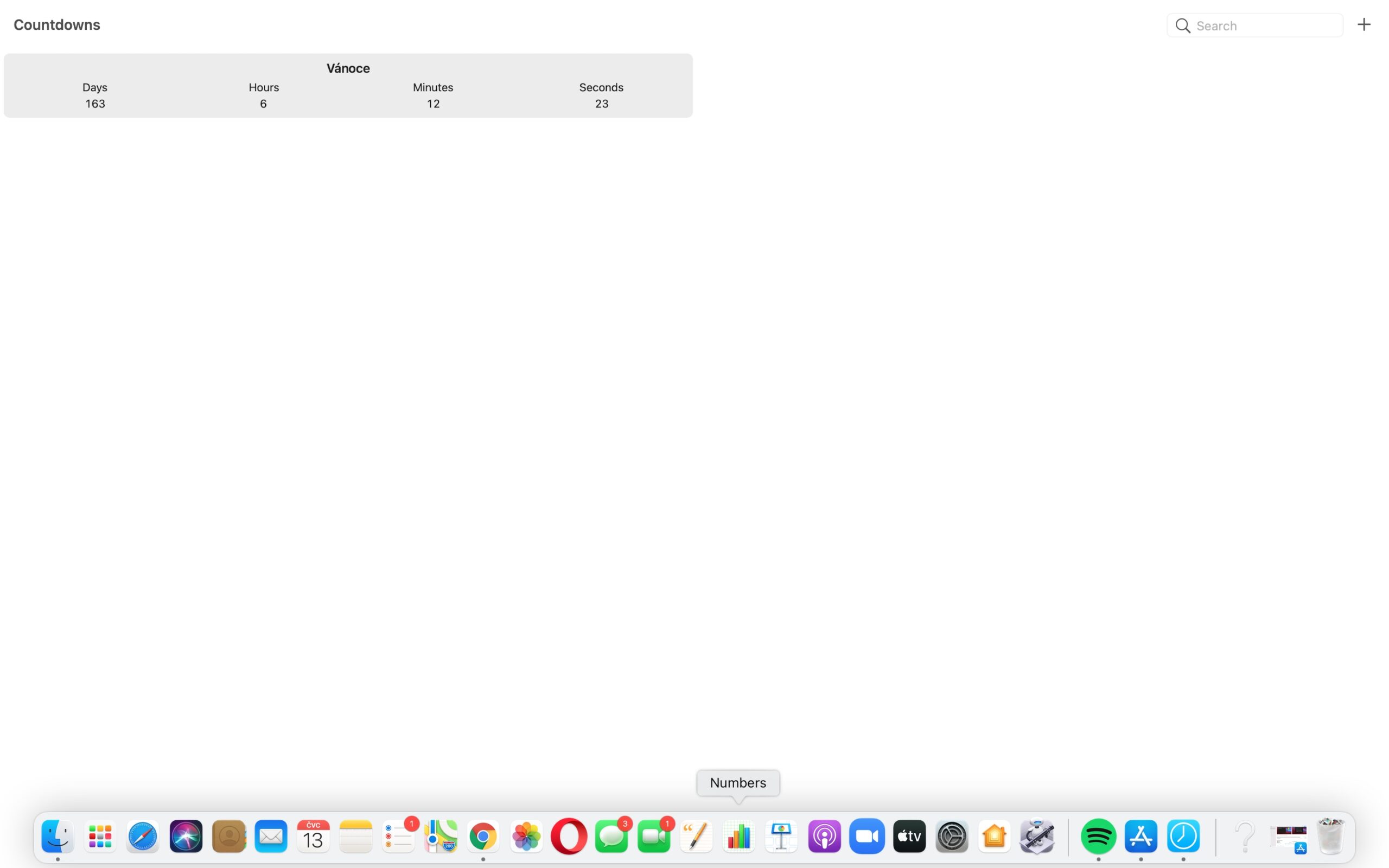
Task: Open System Preferences gear icon
Action: point(952,837)
